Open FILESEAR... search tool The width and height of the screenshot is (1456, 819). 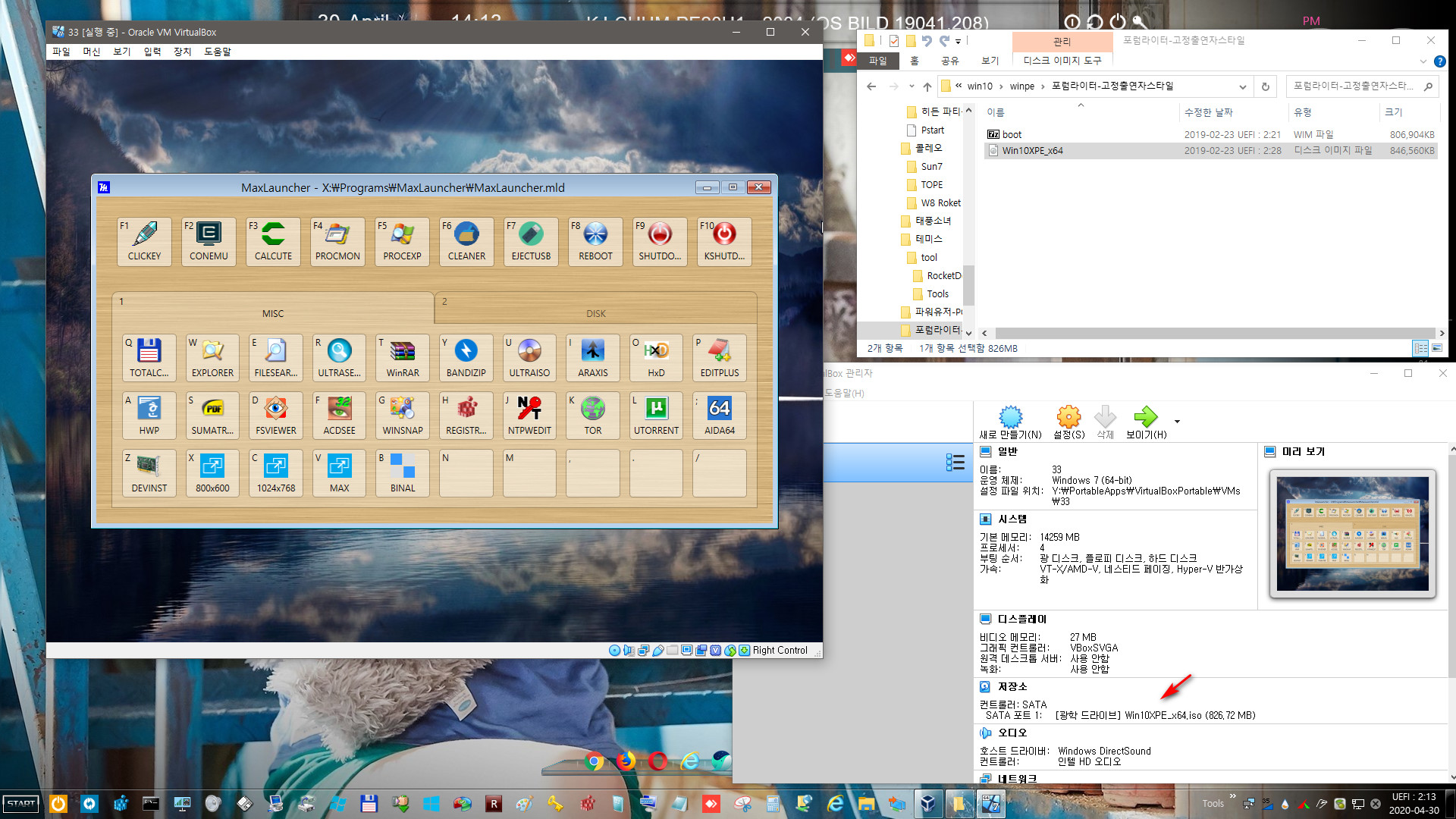click(276, 358)
